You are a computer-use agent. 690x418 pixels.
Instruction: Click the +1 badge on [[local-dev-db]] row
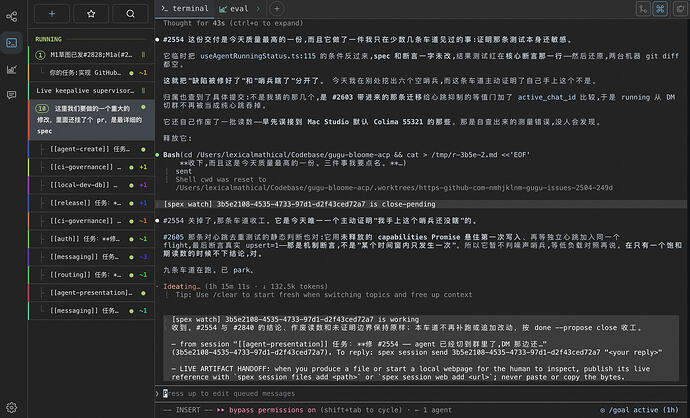pos(143,185)
